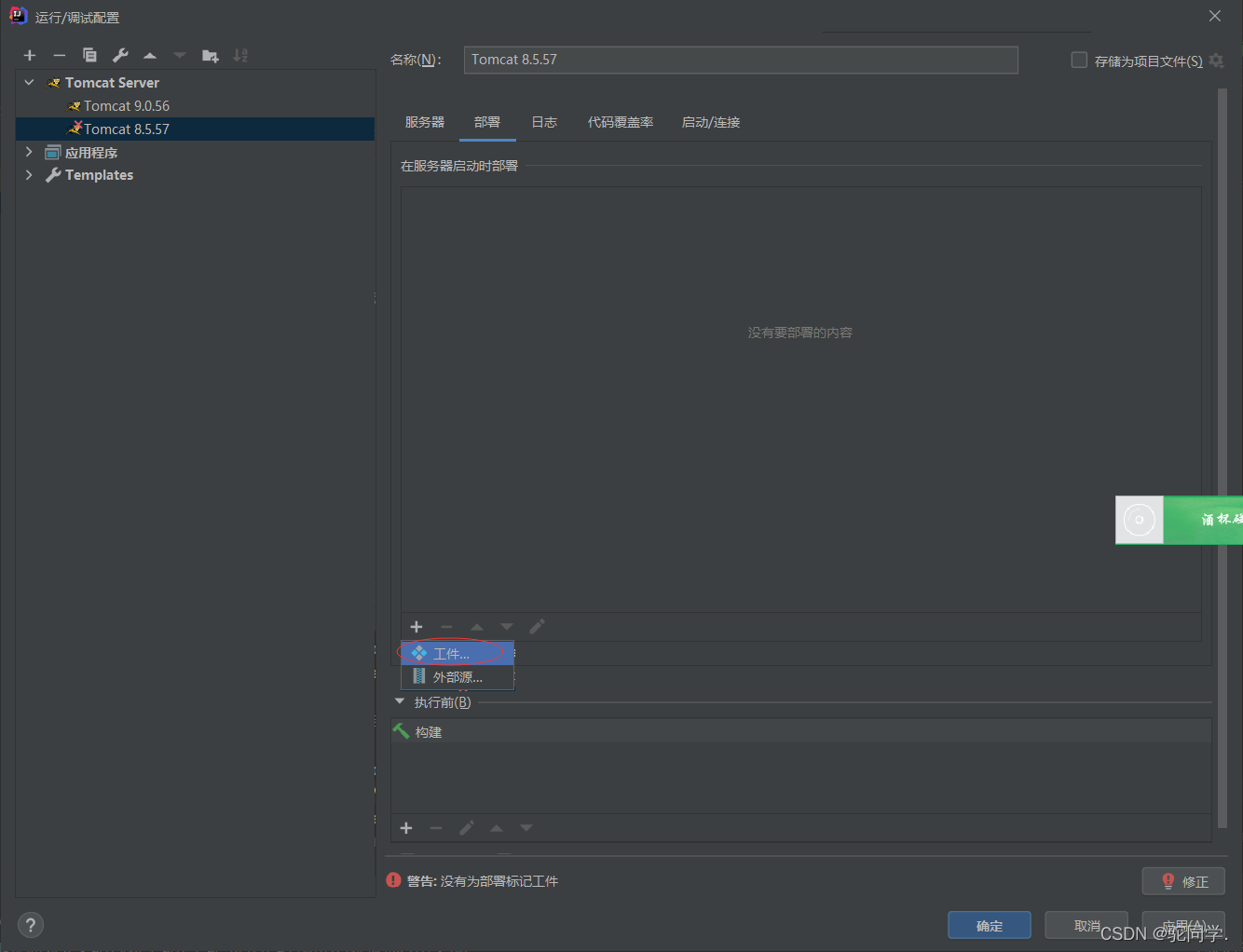Remove before-launch task minus icon

point(436,828)
